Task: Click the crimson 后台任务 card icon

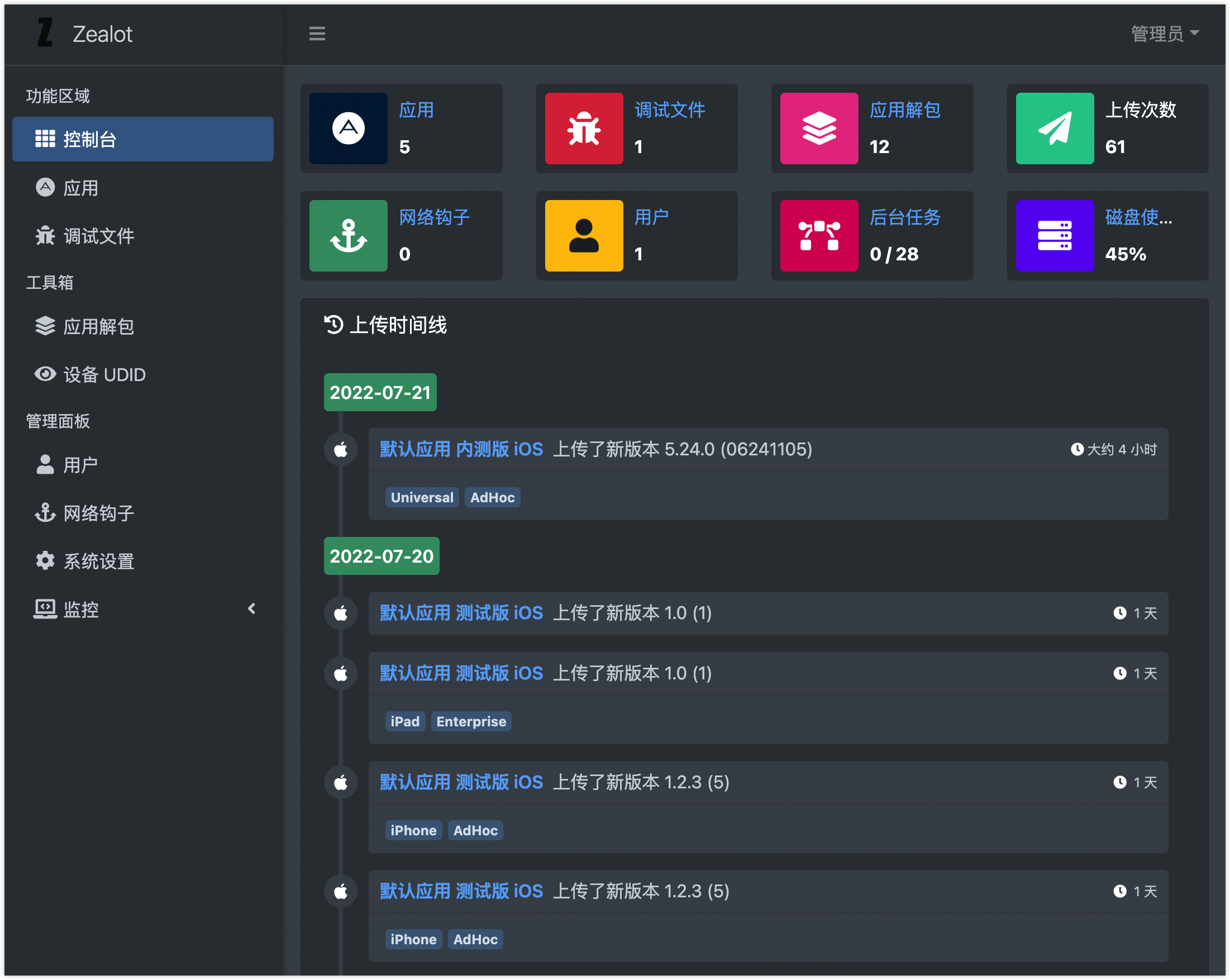Action: point(819,236)
